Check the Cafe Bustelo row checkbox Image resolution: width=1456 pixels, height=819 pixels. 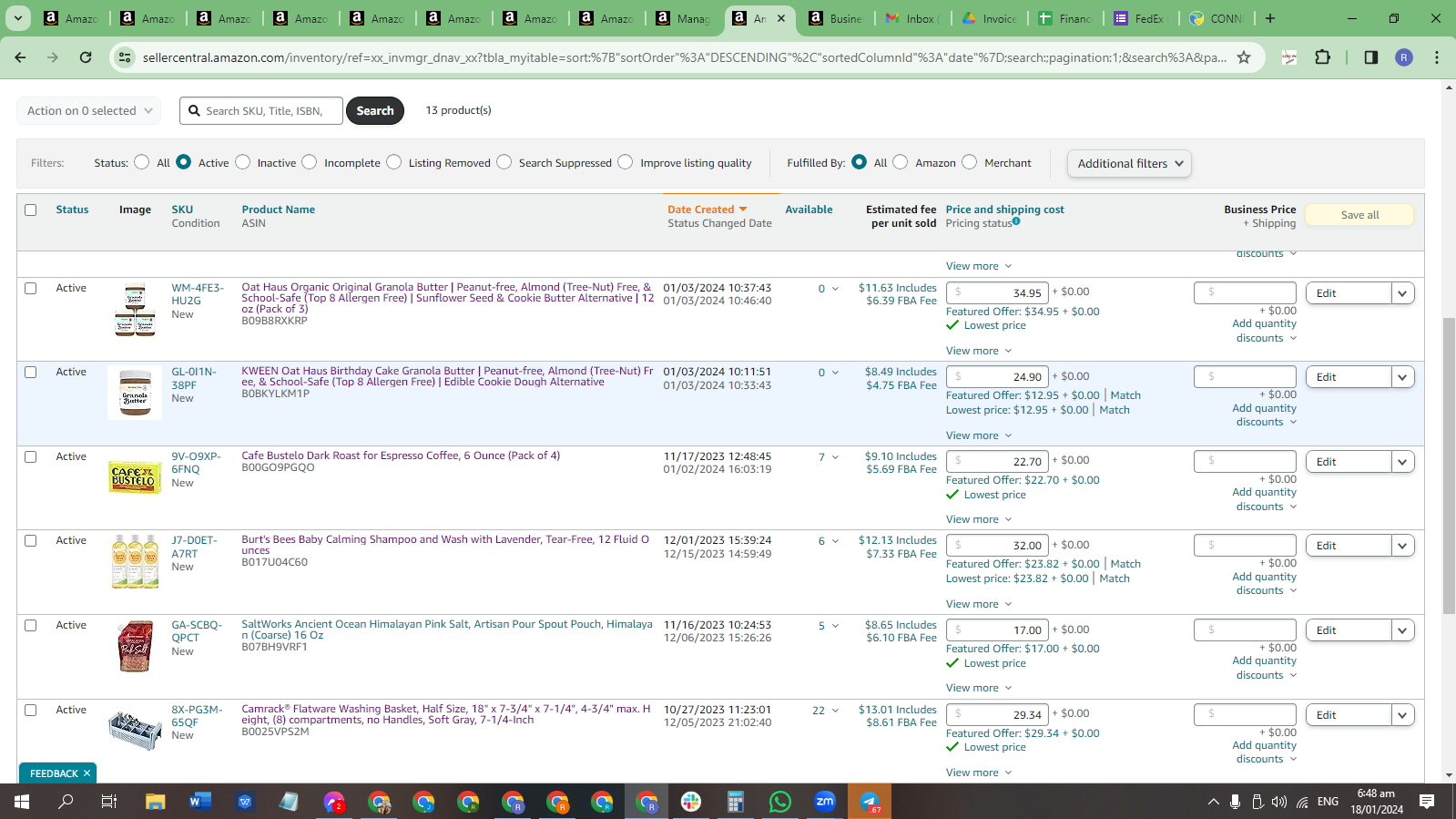pyautogui.click(x=31, y=456)
